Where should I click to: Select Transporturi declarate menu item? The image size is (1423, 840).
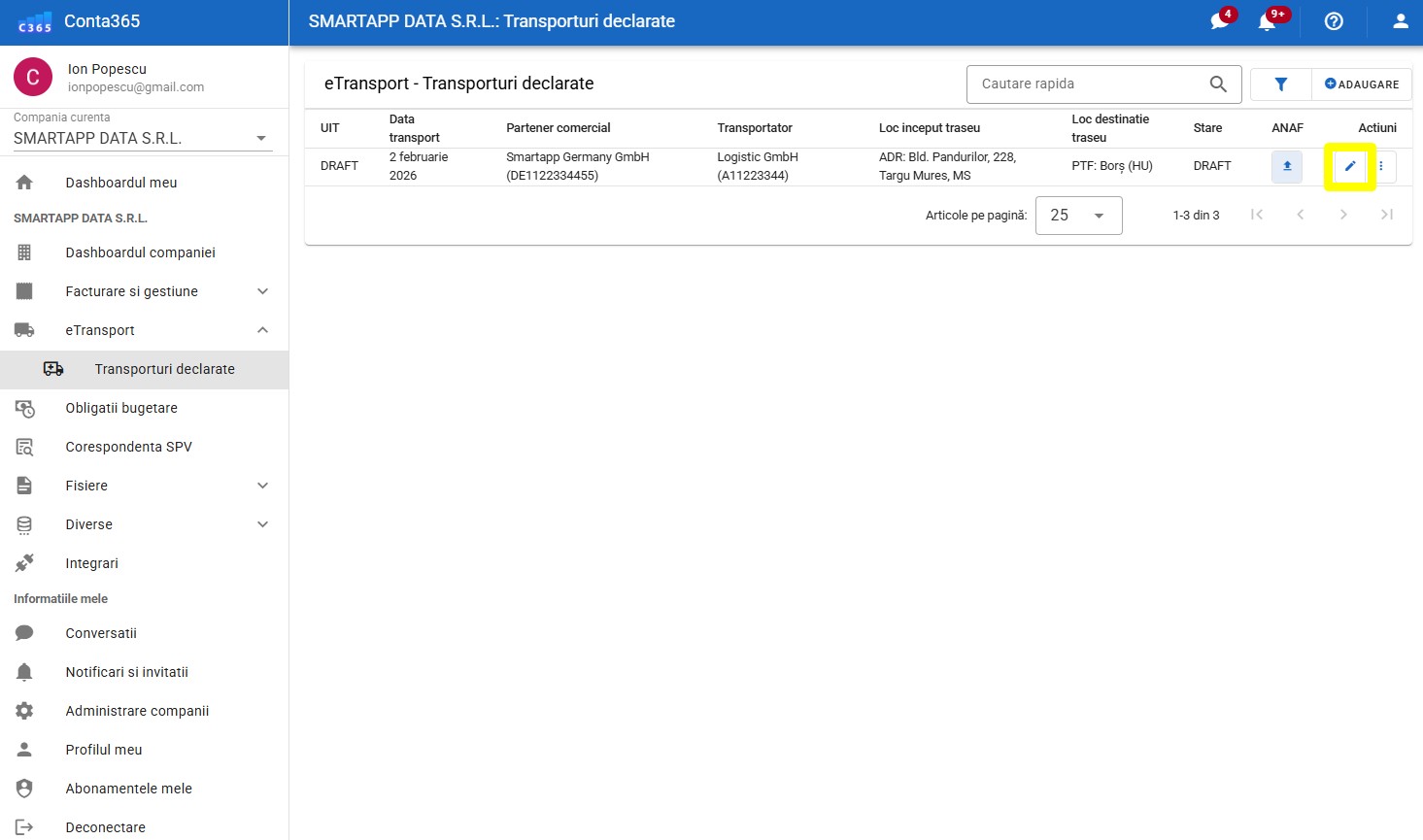click(x=164, y=369)
